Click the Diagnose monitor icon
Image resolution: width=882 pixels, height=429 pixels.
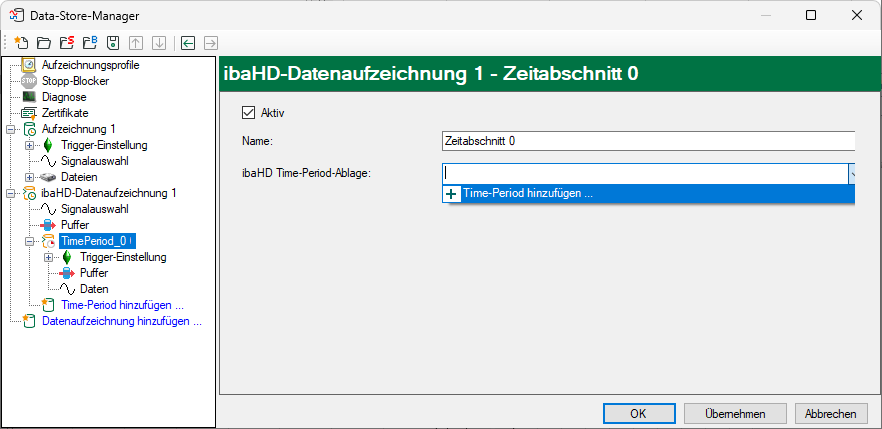coord(29,97)
